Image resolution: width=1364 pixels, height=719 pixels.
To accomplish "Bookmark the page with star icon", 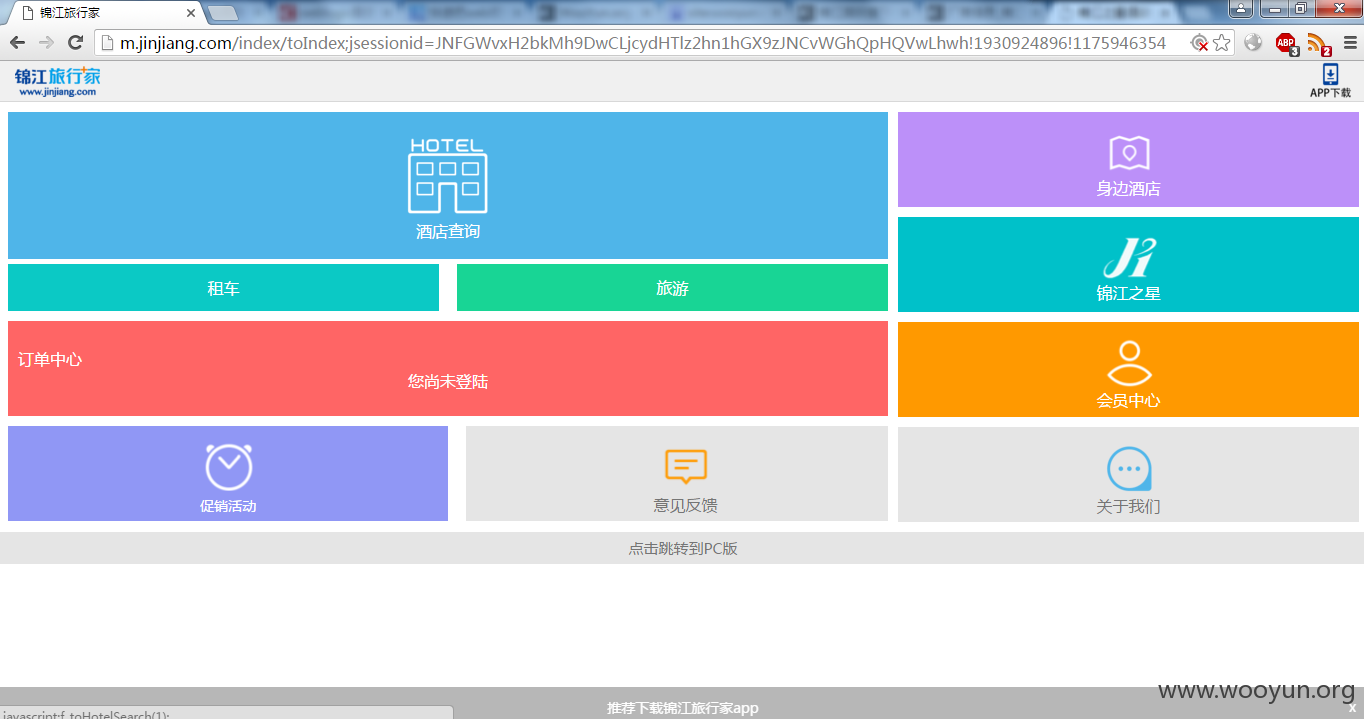I will click(x=1221, y=43).
